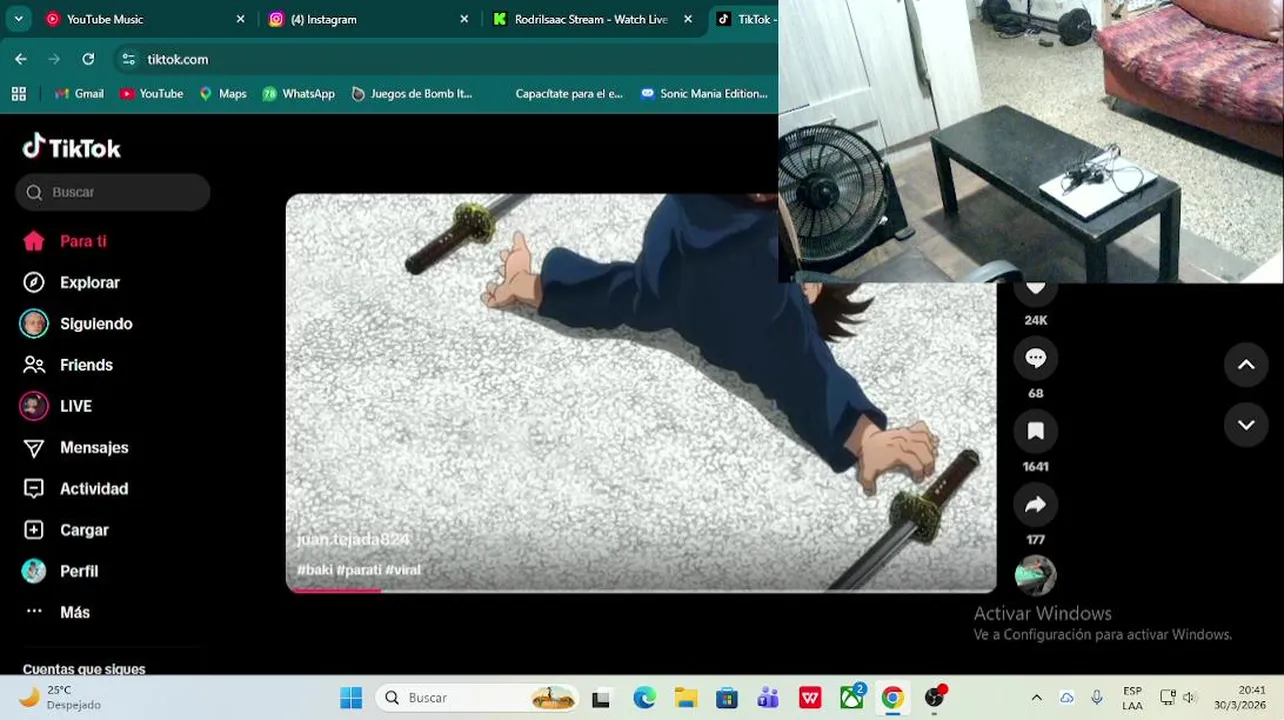The width and height of the screenshot is (1284, 720).
Task: Switch to the Instagram tab
Action: click(368, 19)
